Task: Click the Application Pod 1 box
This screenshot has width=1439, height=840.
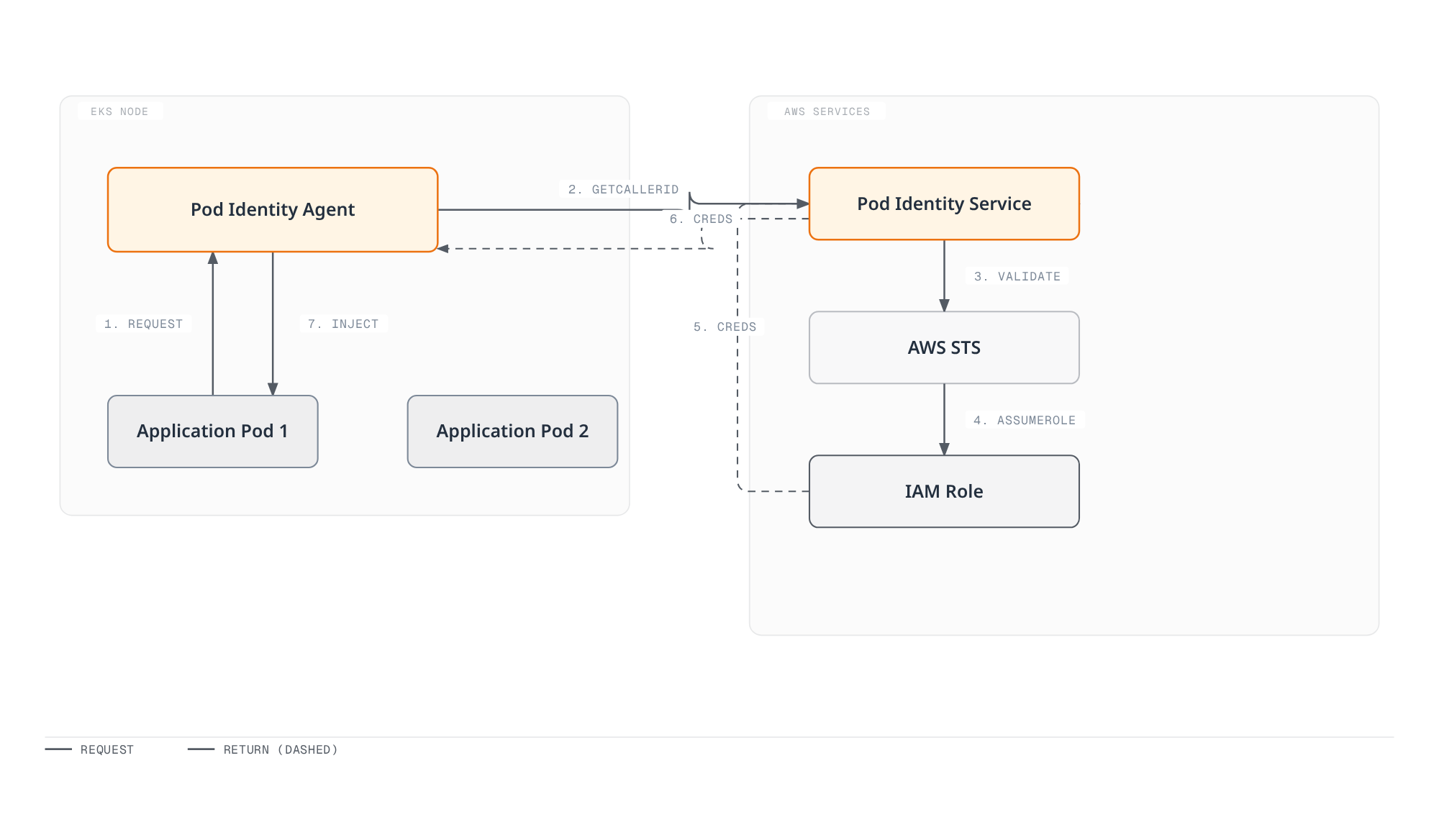Action: point(213,432)
